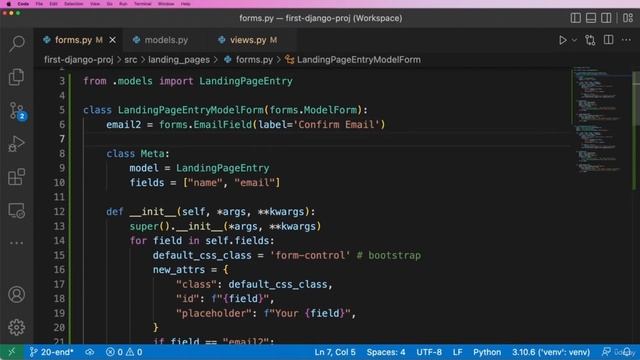640x360 pixels.
Task: Select interpreter 3.10.6 venv
Action: (x=551, y=352)
